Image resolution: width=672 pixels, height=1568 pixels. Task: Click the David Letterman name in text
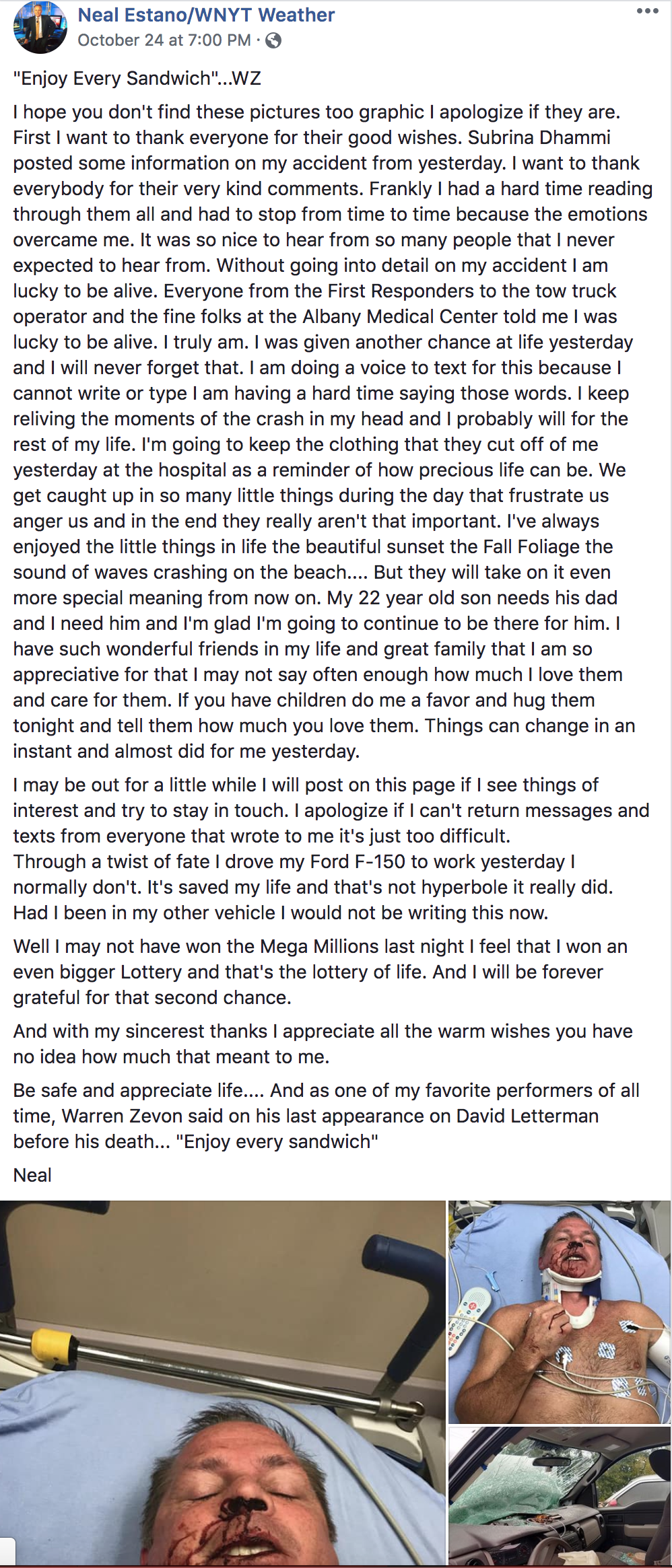tap(527, 1116)
